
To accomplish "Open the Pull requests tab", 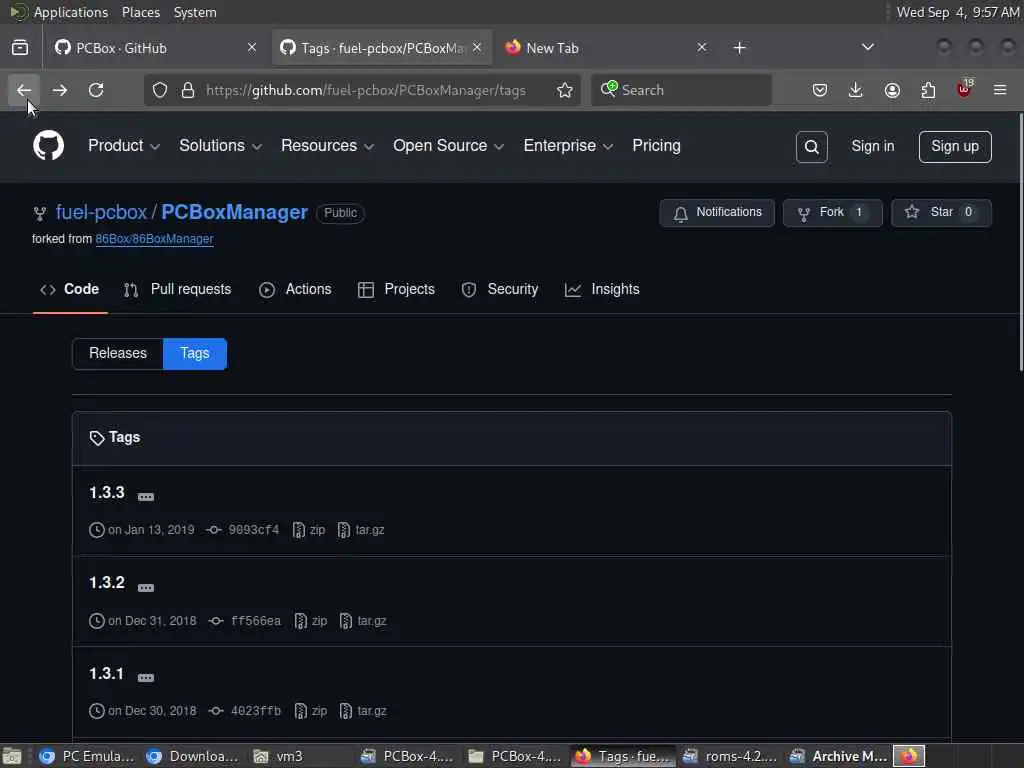I will click(178, 289).
